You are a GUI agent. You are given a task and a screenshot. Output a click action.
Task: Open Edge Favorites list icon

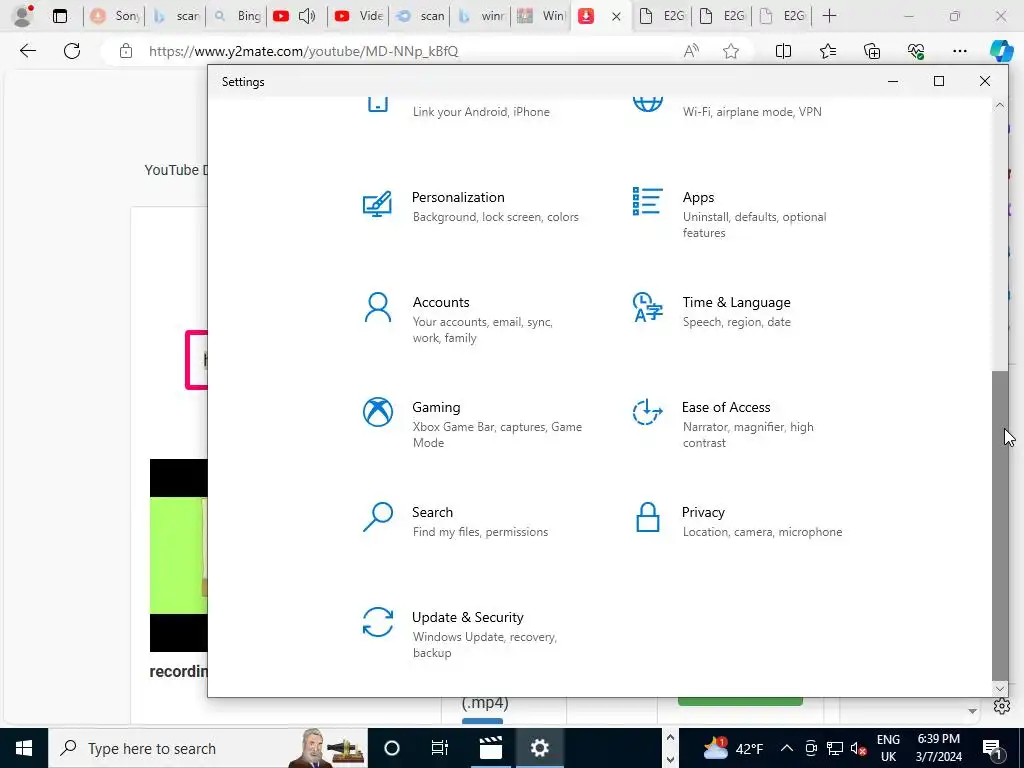tap(827, 51)
